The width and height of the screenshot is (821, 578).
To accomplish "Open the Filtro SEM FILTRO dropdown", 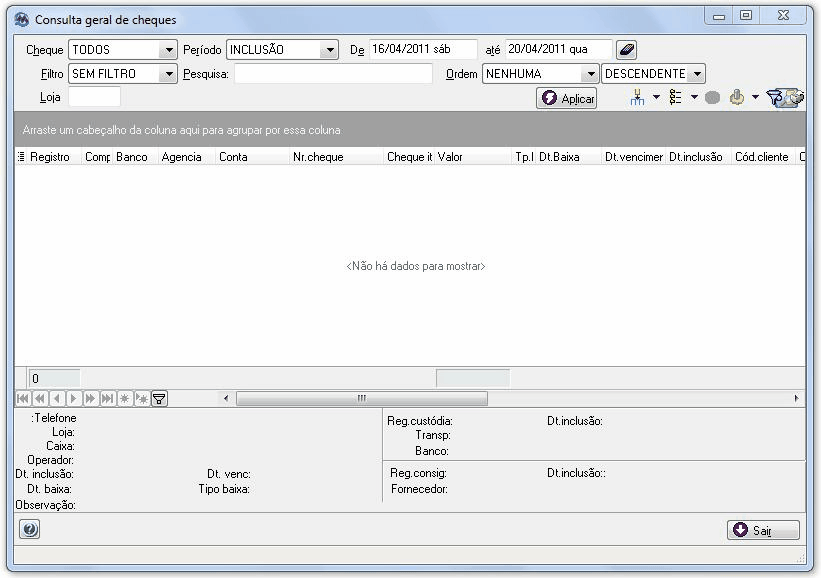I will pos(169,74).
